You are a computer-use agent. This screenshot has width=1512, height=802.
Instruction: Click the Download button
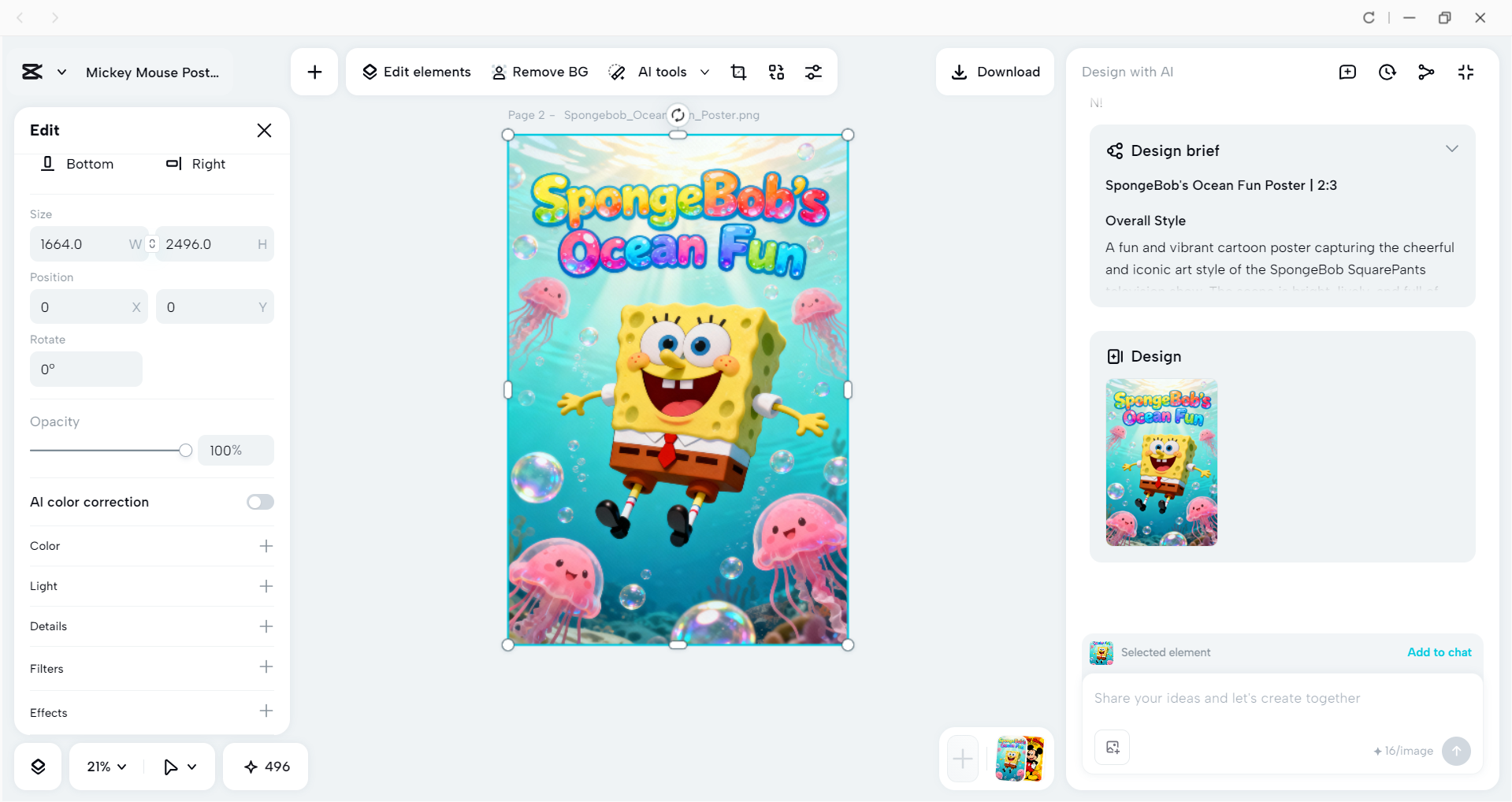[x=994, y=72]
